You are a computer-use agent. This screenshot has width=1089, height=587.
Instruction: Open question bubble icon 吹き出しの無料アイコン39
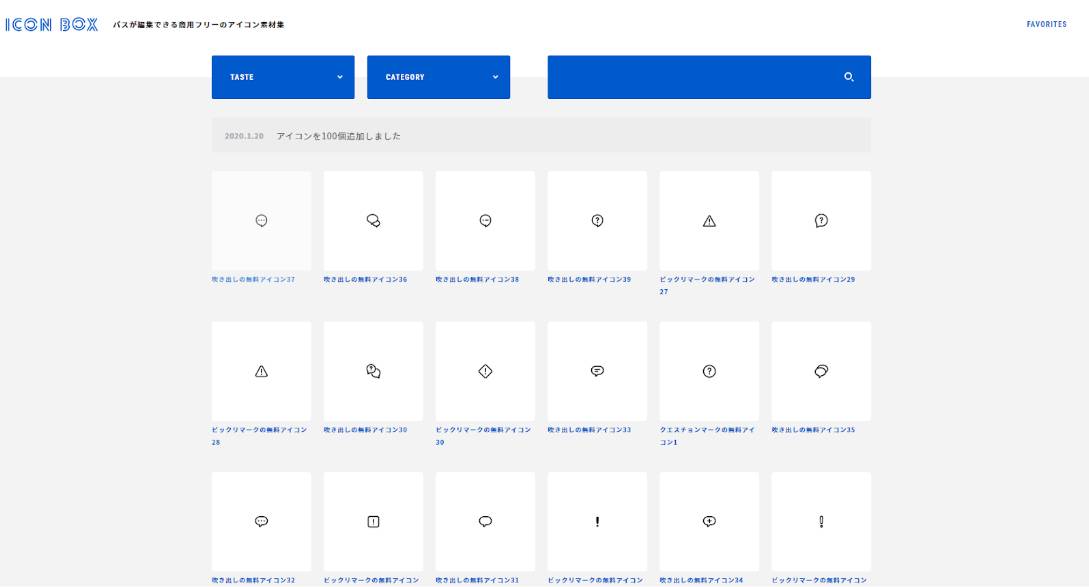[597, 220]
